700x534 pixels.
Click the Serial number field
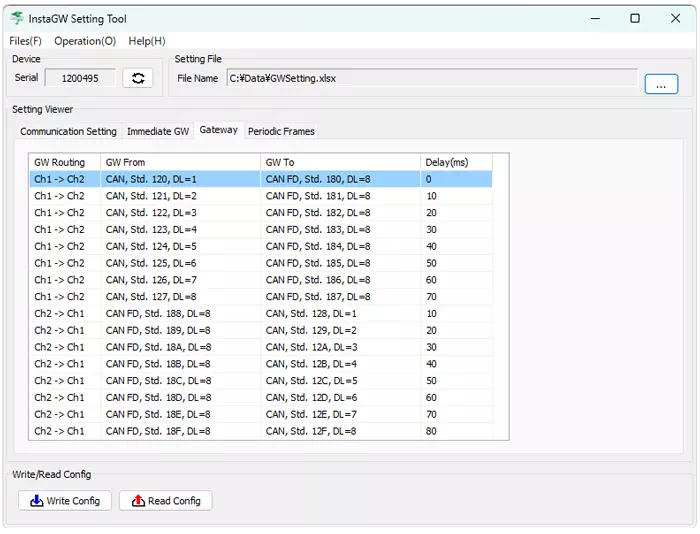pos(80,78)
